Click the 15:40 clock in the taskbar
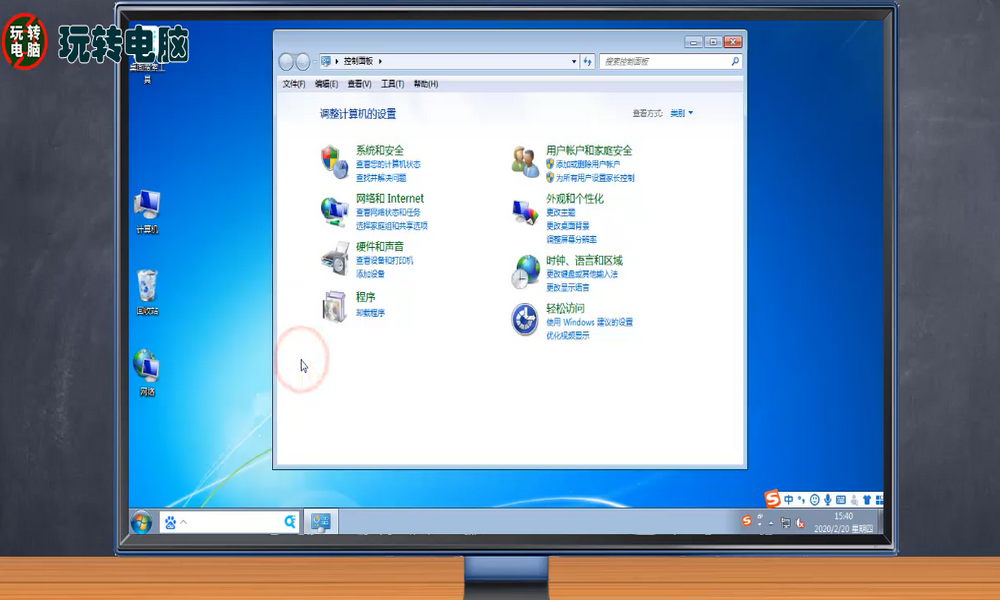 [x=843, y=516]
